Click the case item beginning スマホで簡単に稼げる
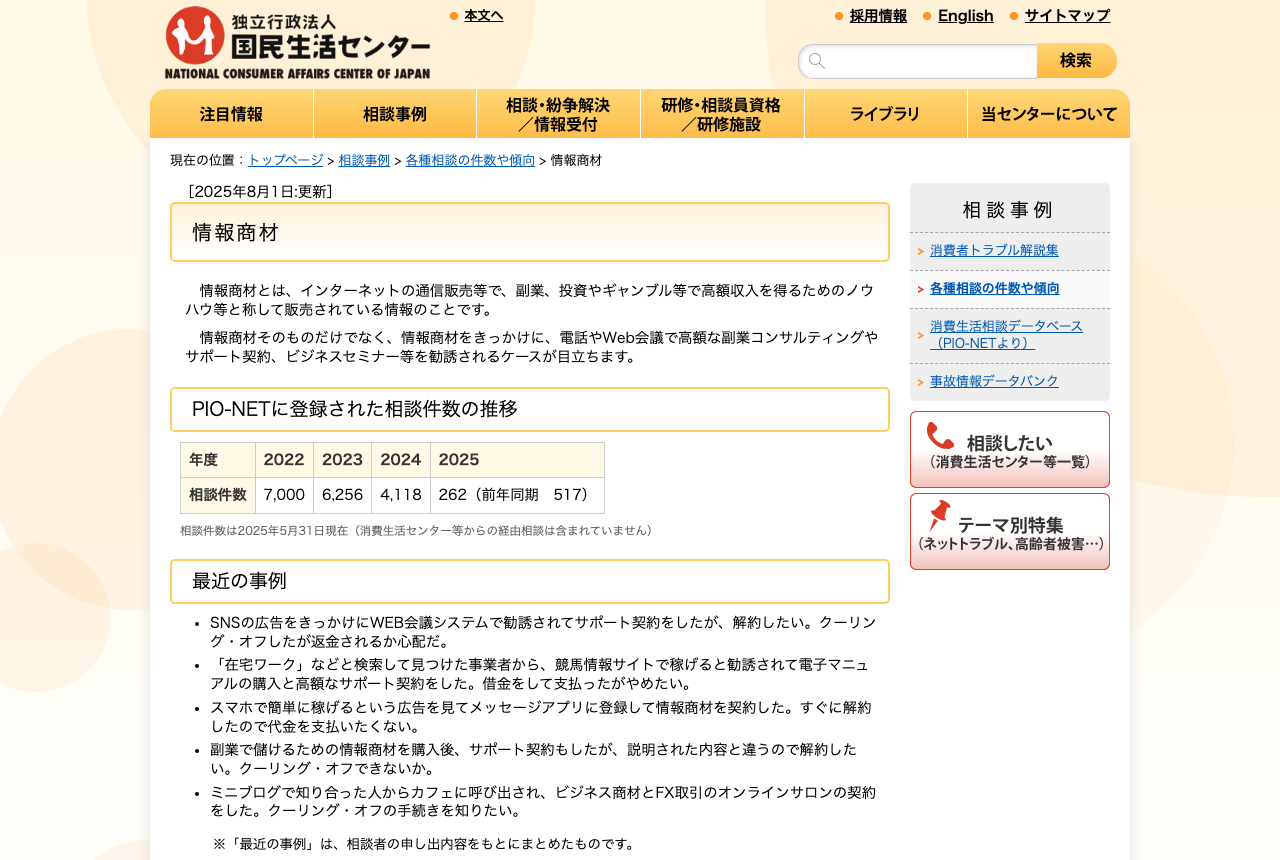Viewport: 1280px width, 860px height. pyautogui.click(x=541, y=717)
